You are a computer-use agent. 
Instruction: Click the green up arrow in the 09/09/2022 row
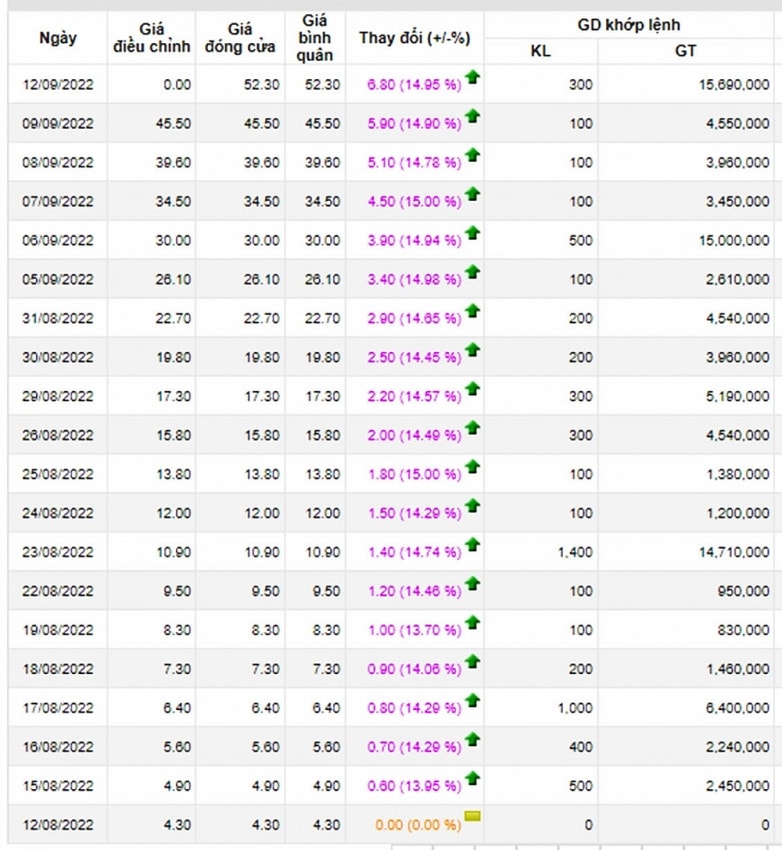coord(473,117)
